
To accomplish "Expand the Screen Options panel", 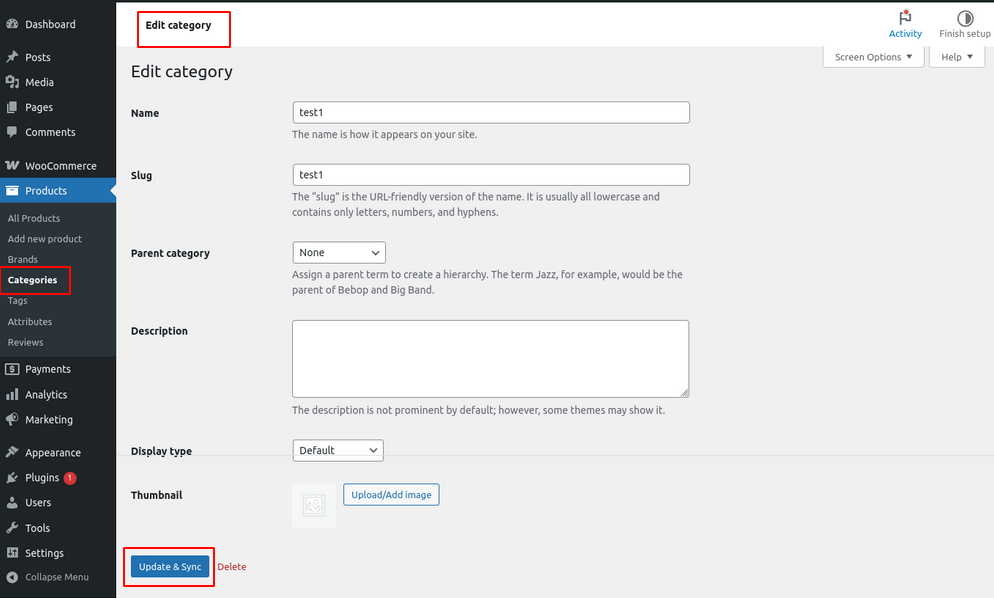I will coord(873,57).
